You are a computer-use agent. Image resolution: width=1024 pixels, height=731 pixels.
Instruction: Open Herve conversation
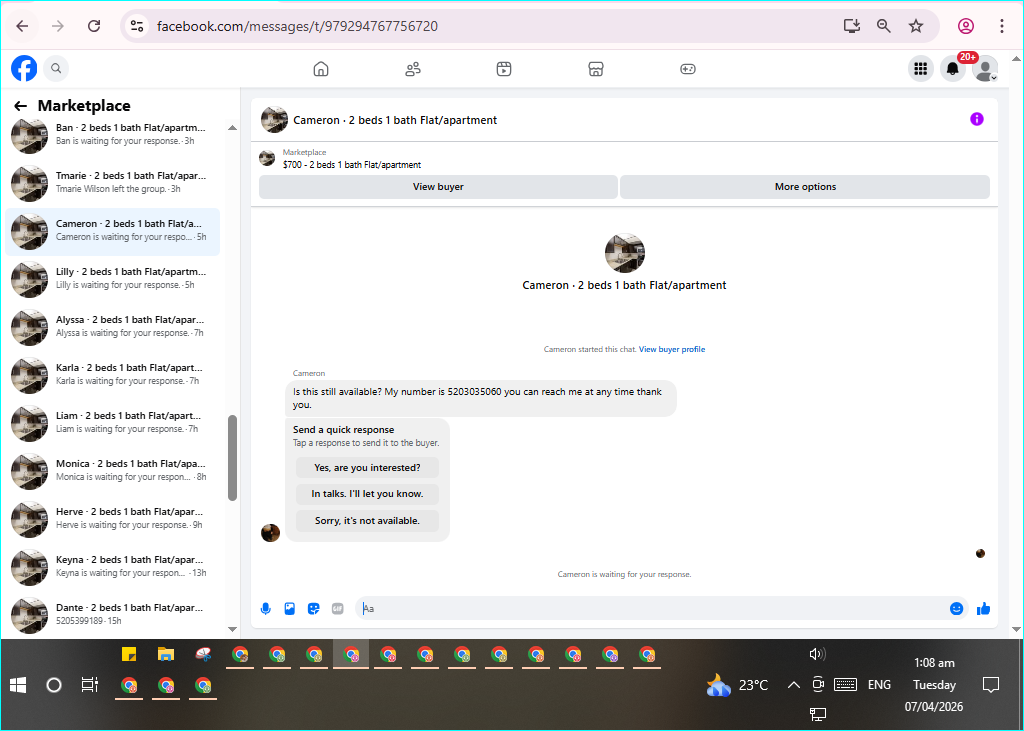(112, 520)
